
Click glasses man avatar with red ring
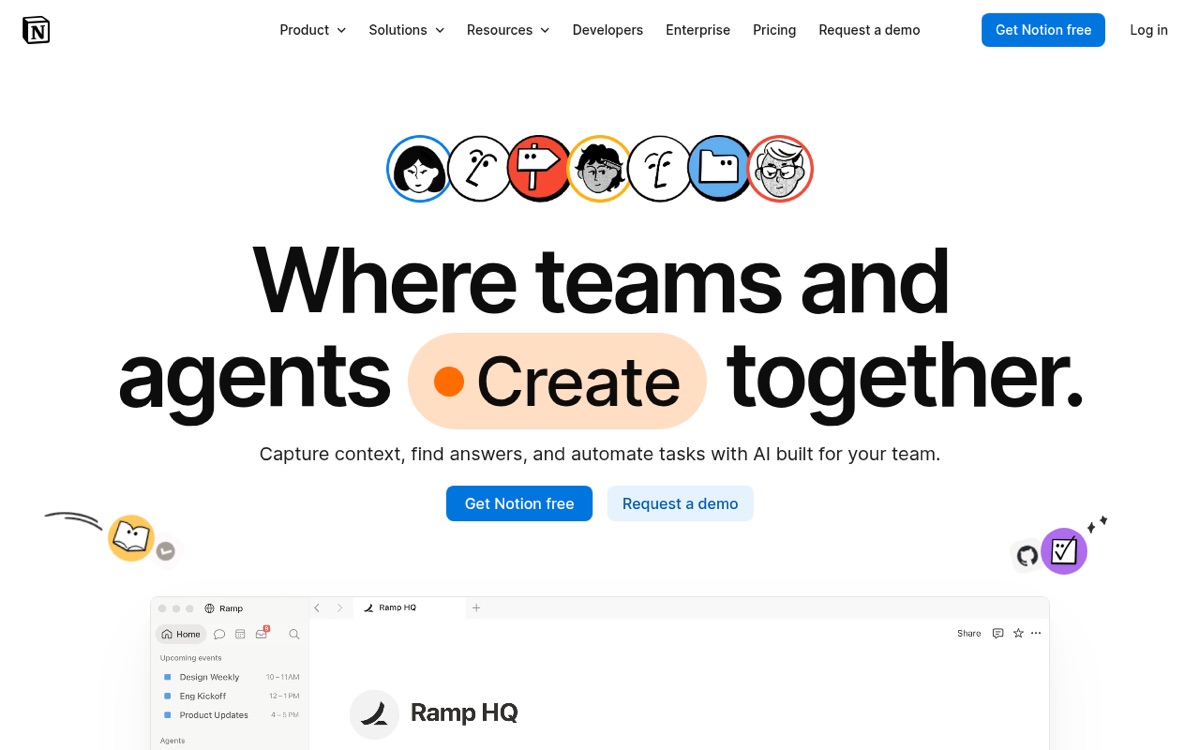pos(780,169)
